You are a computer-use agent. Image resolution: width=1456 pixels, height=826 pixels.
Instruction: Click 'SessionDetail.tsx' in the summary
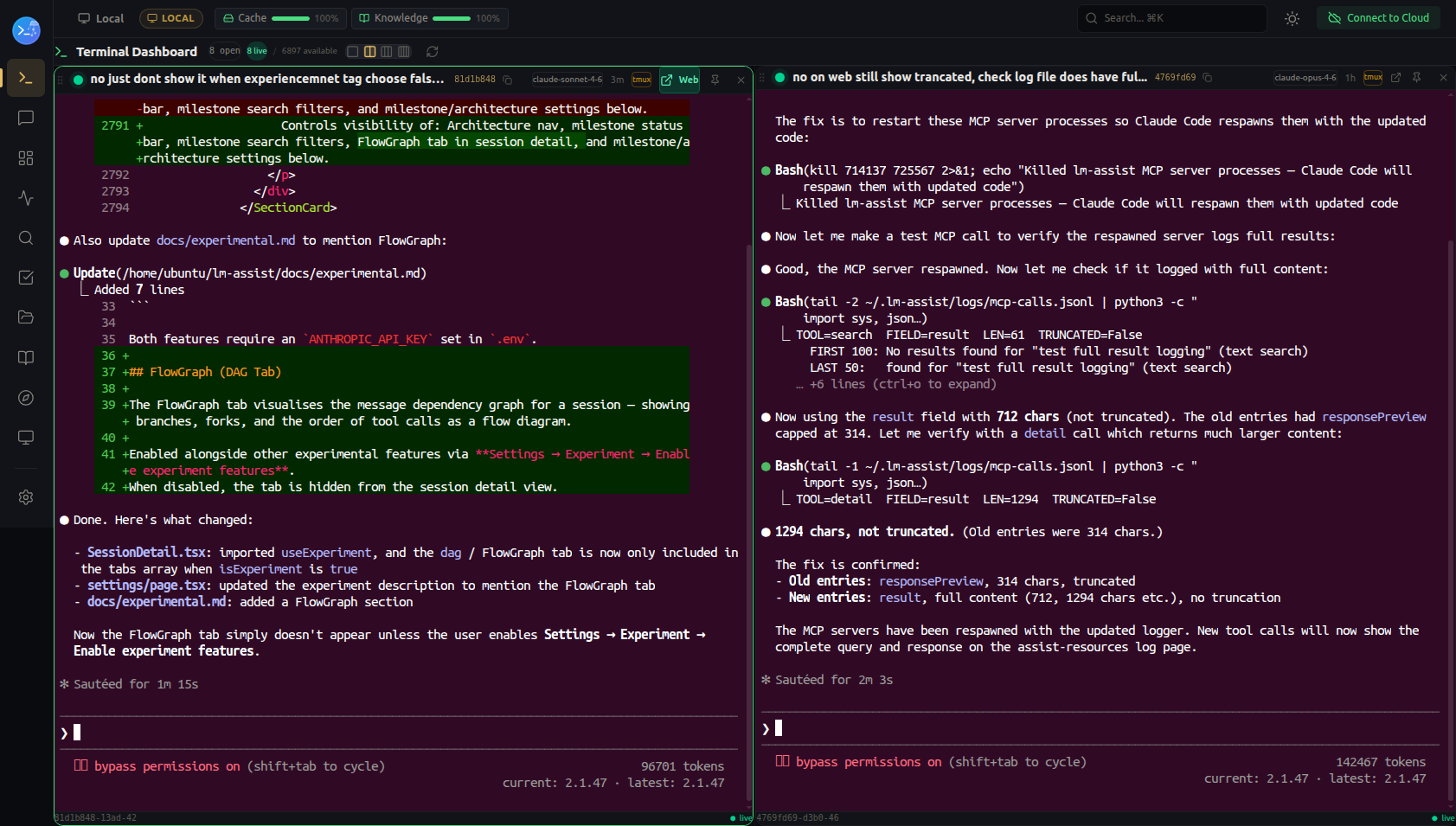tap(146, 553)
